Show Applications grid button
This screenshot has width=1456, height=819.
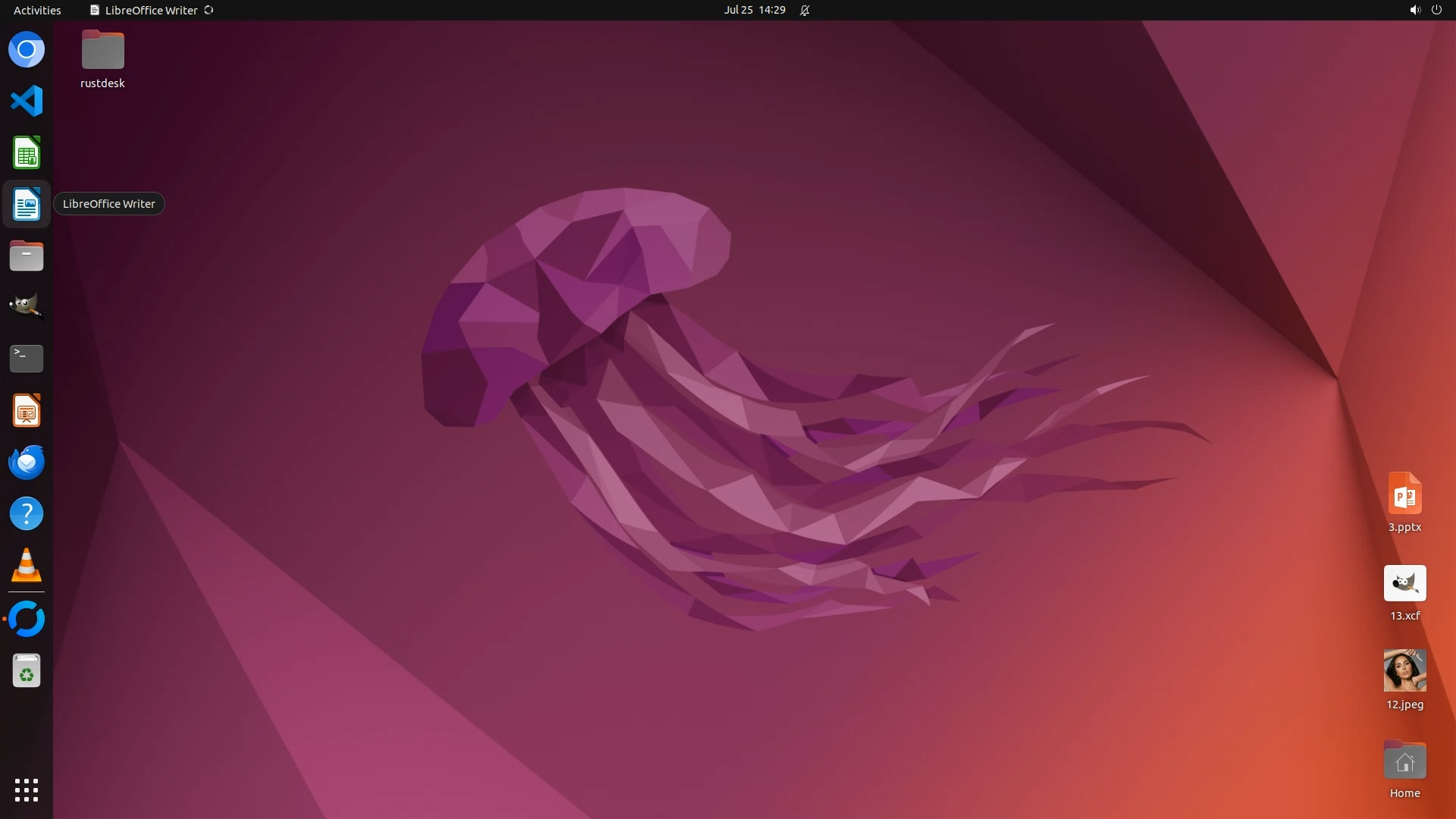tap(27, 790)
